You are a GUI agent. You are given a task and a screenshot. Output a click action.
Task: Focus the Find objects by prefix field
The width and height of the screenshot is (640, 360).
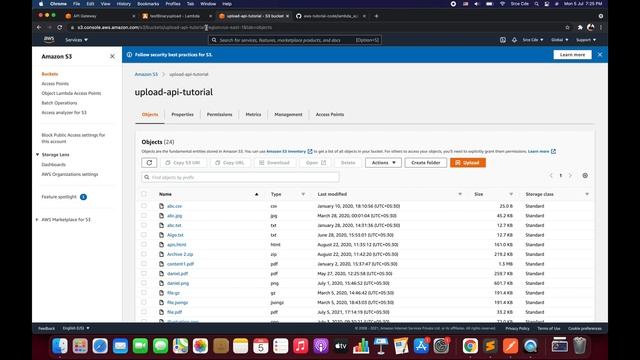[x=240, y=178]
